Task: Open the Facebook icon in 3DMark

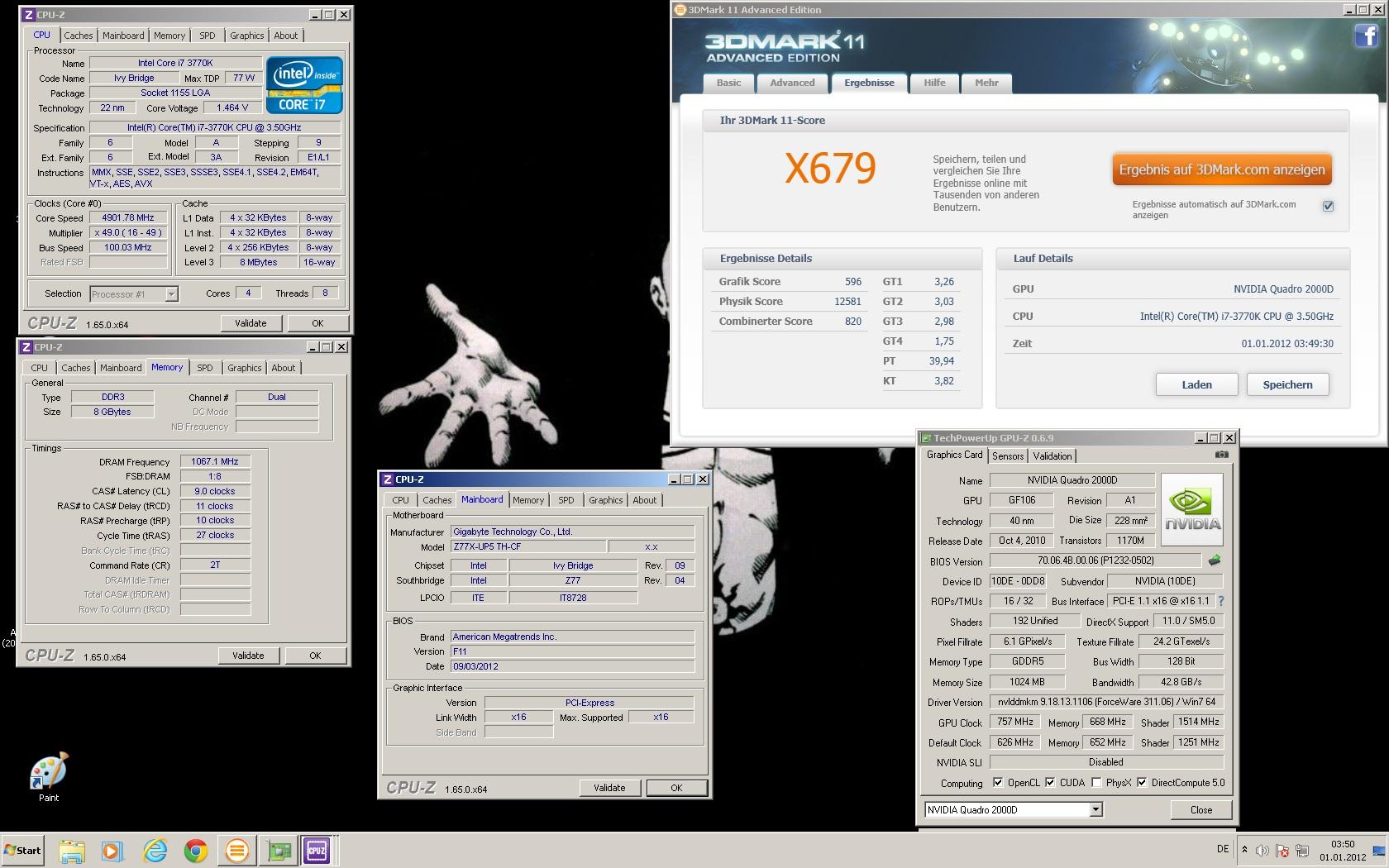Action: [1365, 36]
